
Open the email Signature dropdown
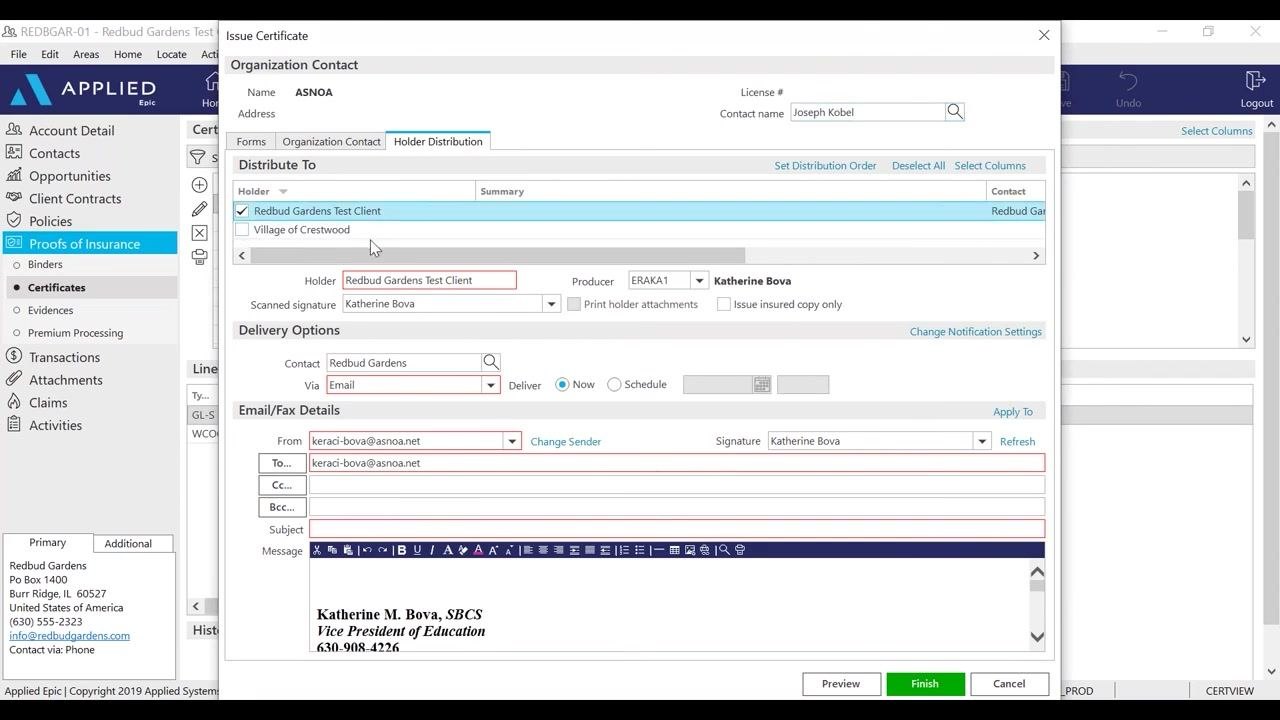click(x=982, y=441)
